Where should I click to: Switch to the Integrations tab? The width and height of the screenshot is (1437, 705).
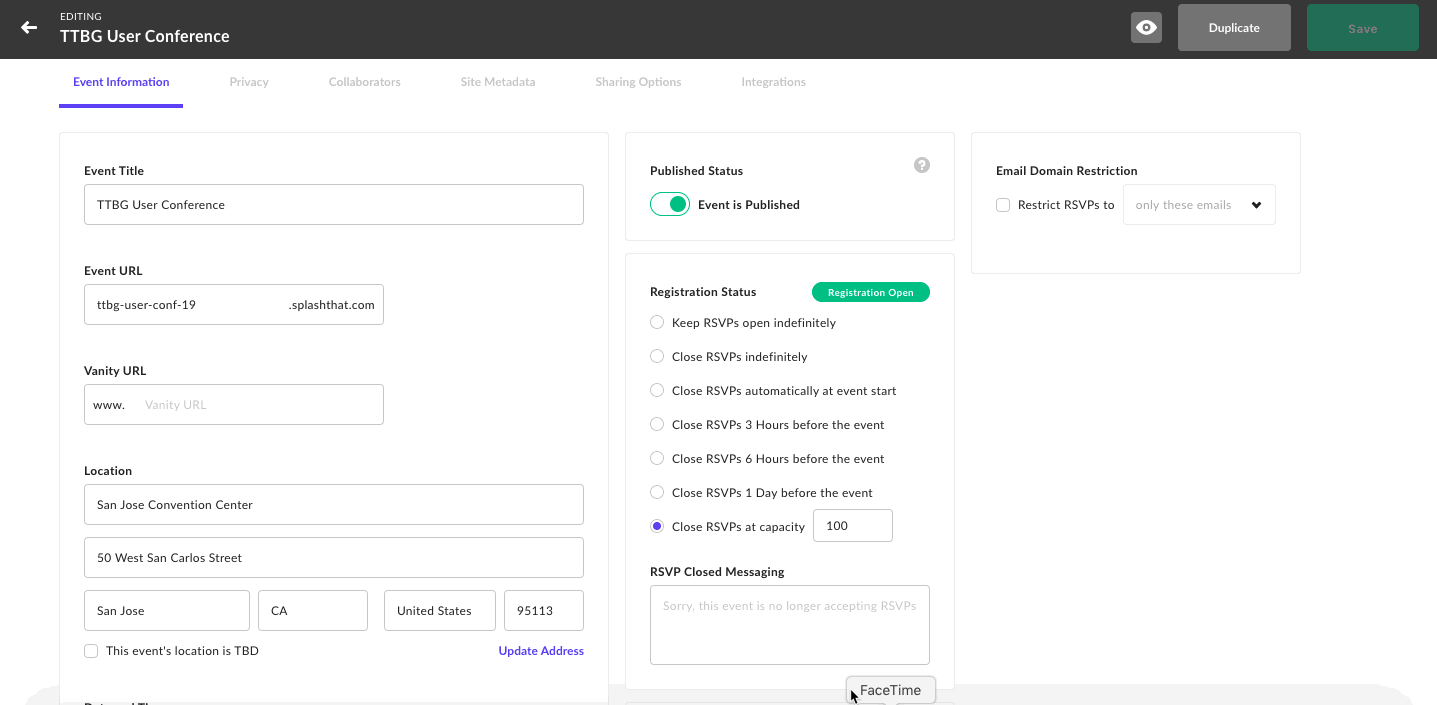[773, 82]
